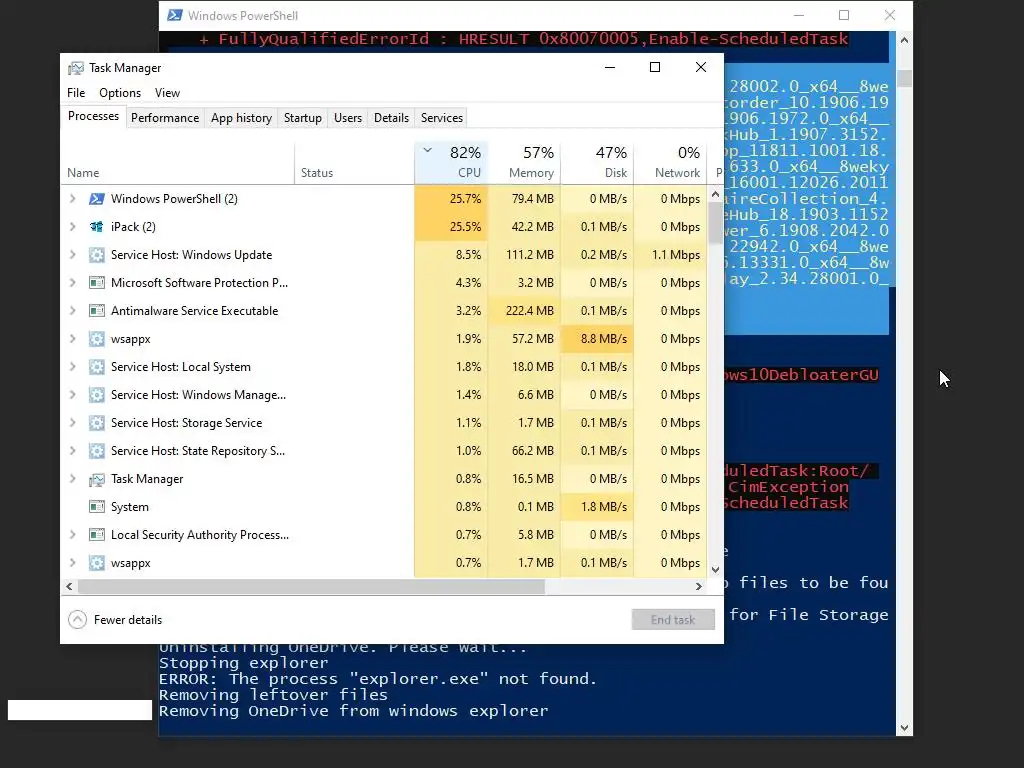This screenshot has width=1024, height=768.
Task: Collapse view with Fewer details chevron
Action: [x=77, y=620]
